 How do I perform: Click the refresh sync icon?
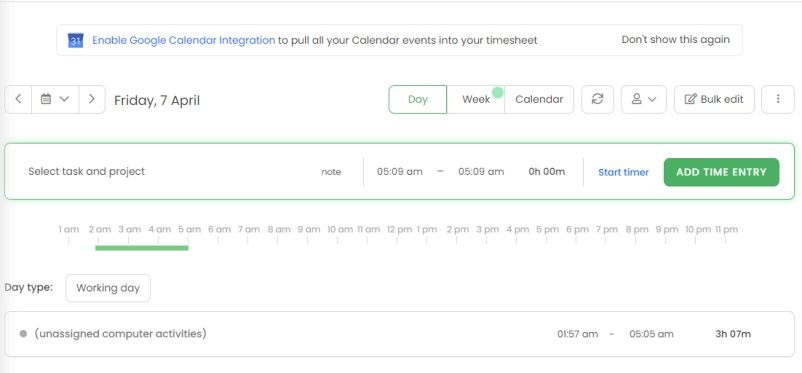pyautogui.click(x=597, y=99)
